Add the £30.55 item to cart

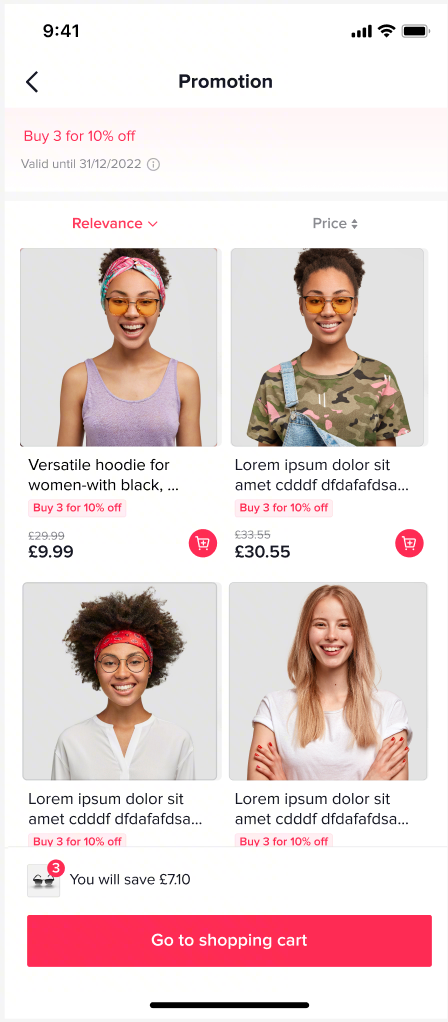tap(409, 543)
